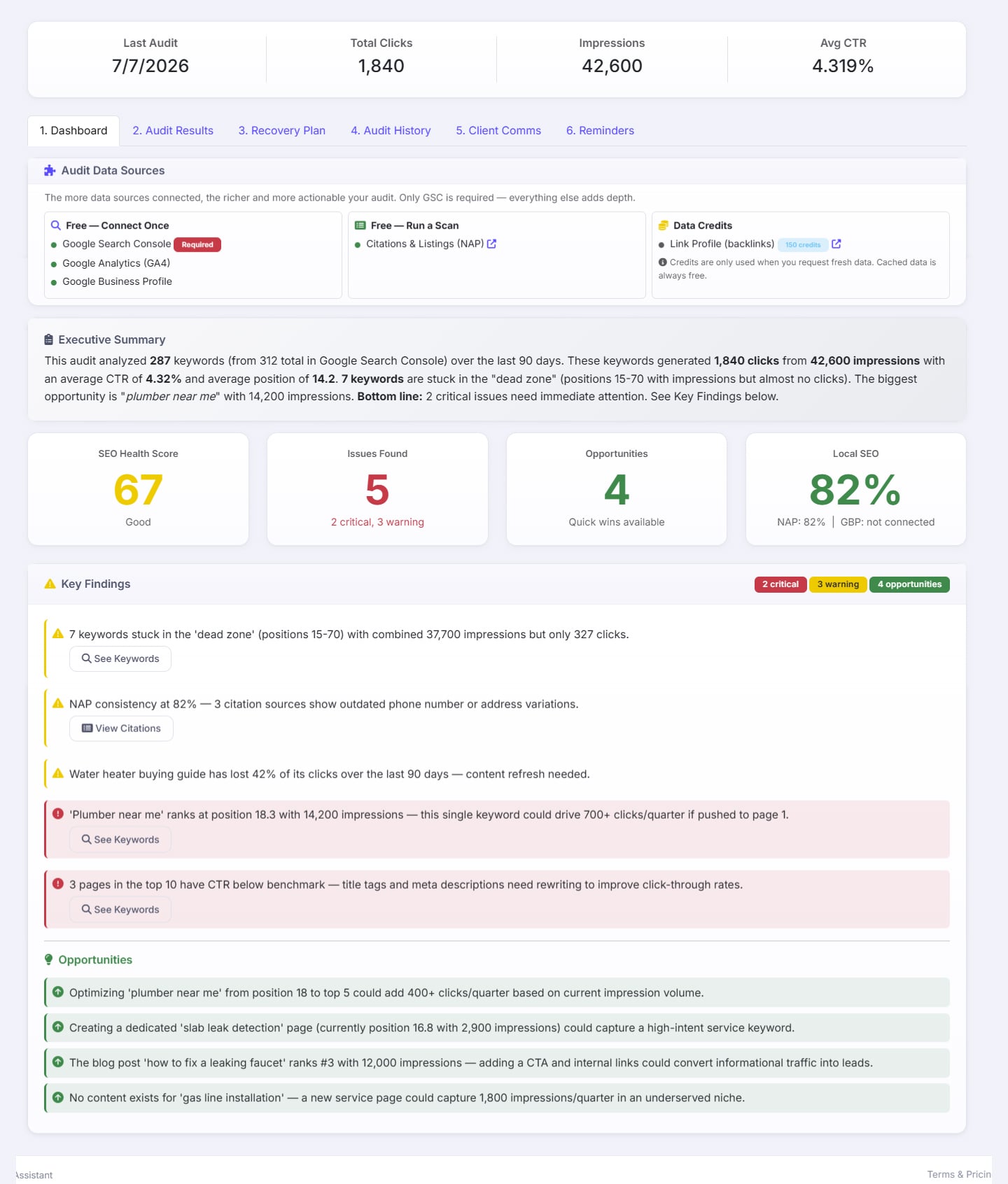Click the Impressions value 42,600
This screenshot has width=1008, height=1184.
tap(612, 66)
